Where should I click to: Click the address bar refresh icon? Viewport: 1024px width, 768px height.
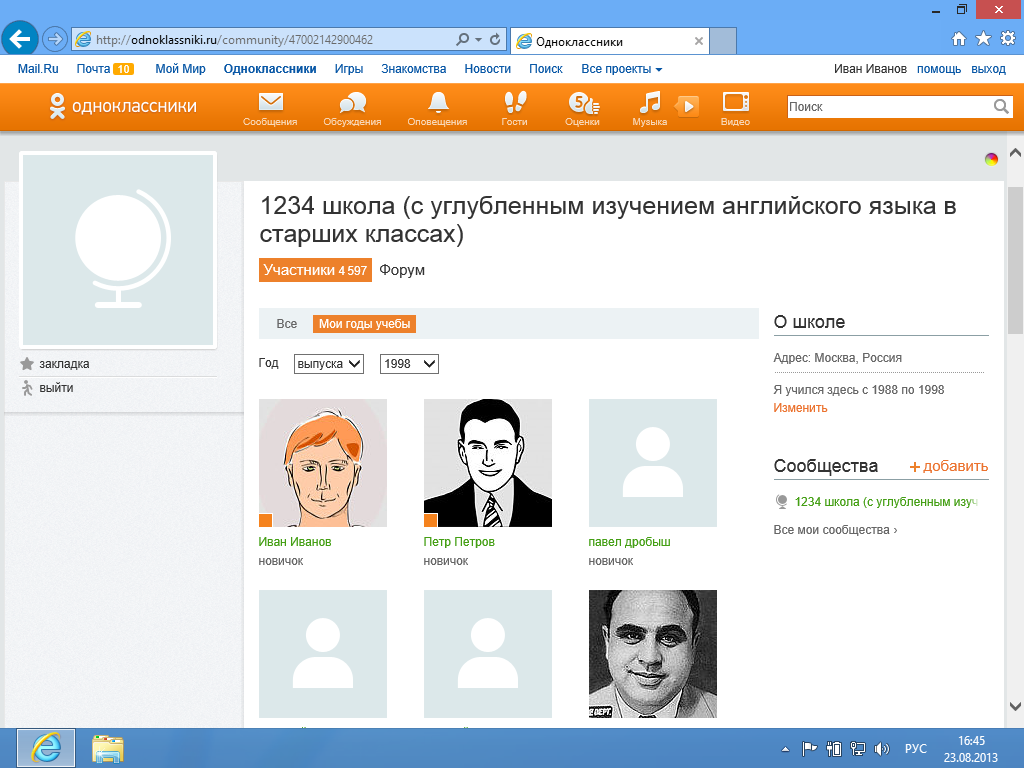point(495,39)
